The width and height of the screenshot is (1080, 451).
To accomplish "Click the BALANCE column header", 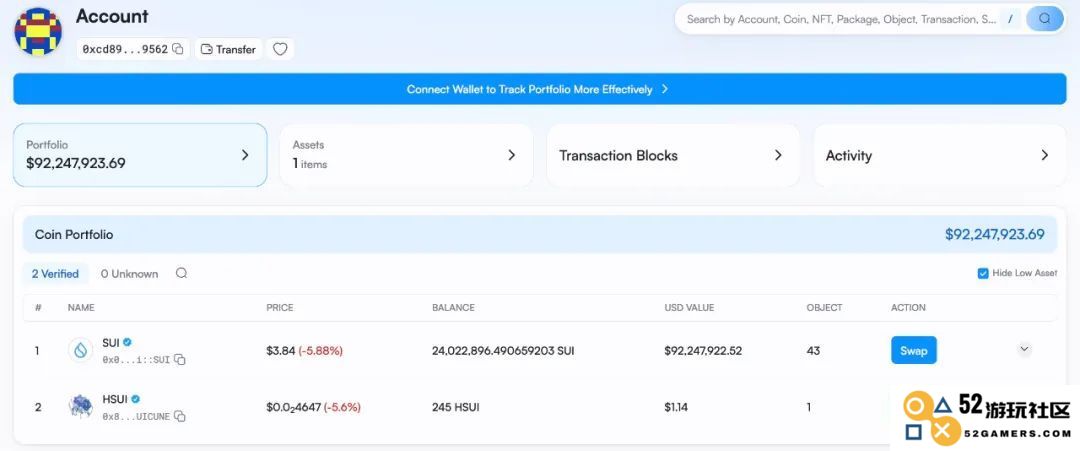I will click(x=453, y=307).
